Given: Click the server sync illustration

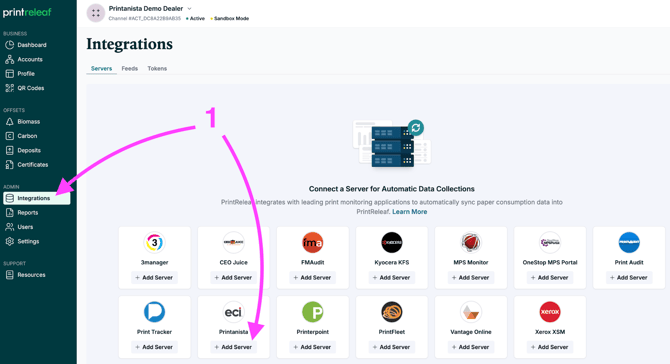Looking at the screenshot, I should 392,144.
